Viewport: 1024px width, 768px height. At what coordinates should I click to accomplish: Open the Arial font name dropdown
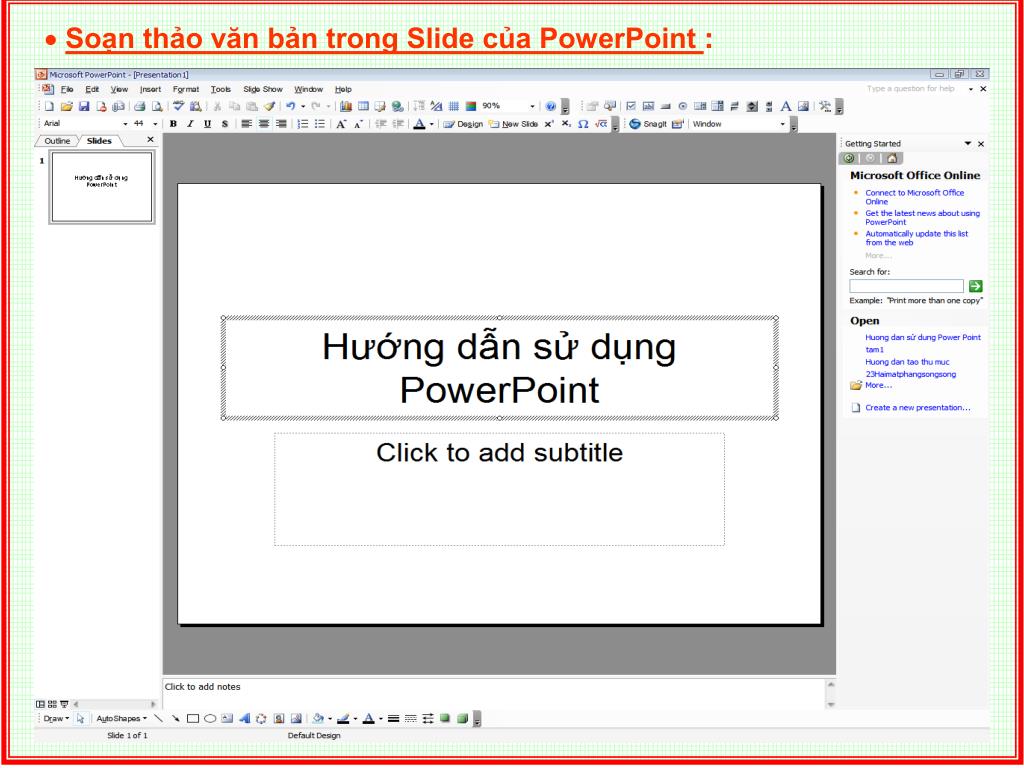125,124
